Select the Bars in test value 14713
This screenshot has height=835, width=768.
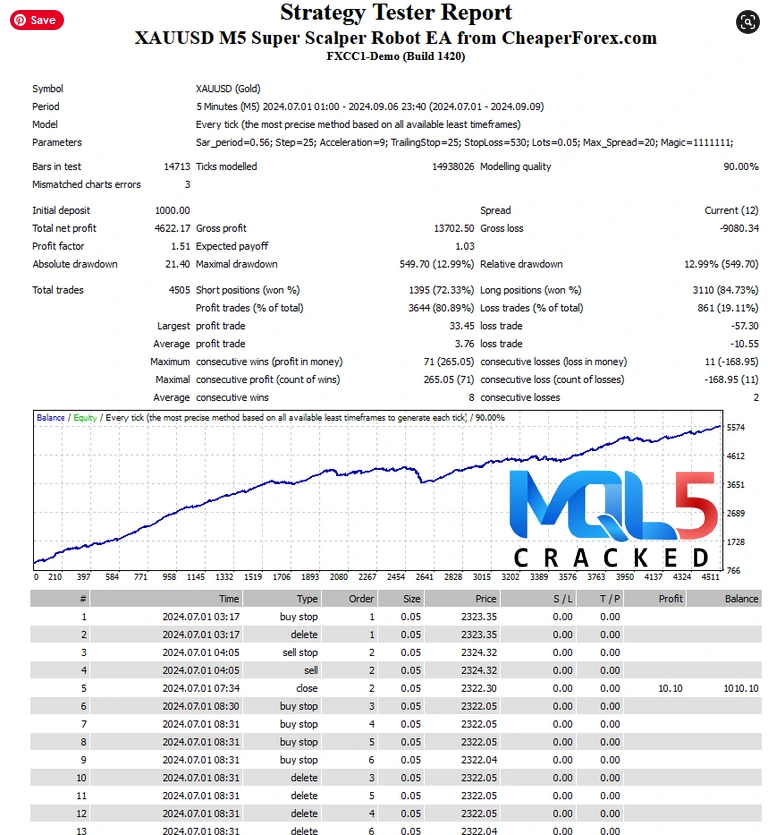(x=177, y=167)
